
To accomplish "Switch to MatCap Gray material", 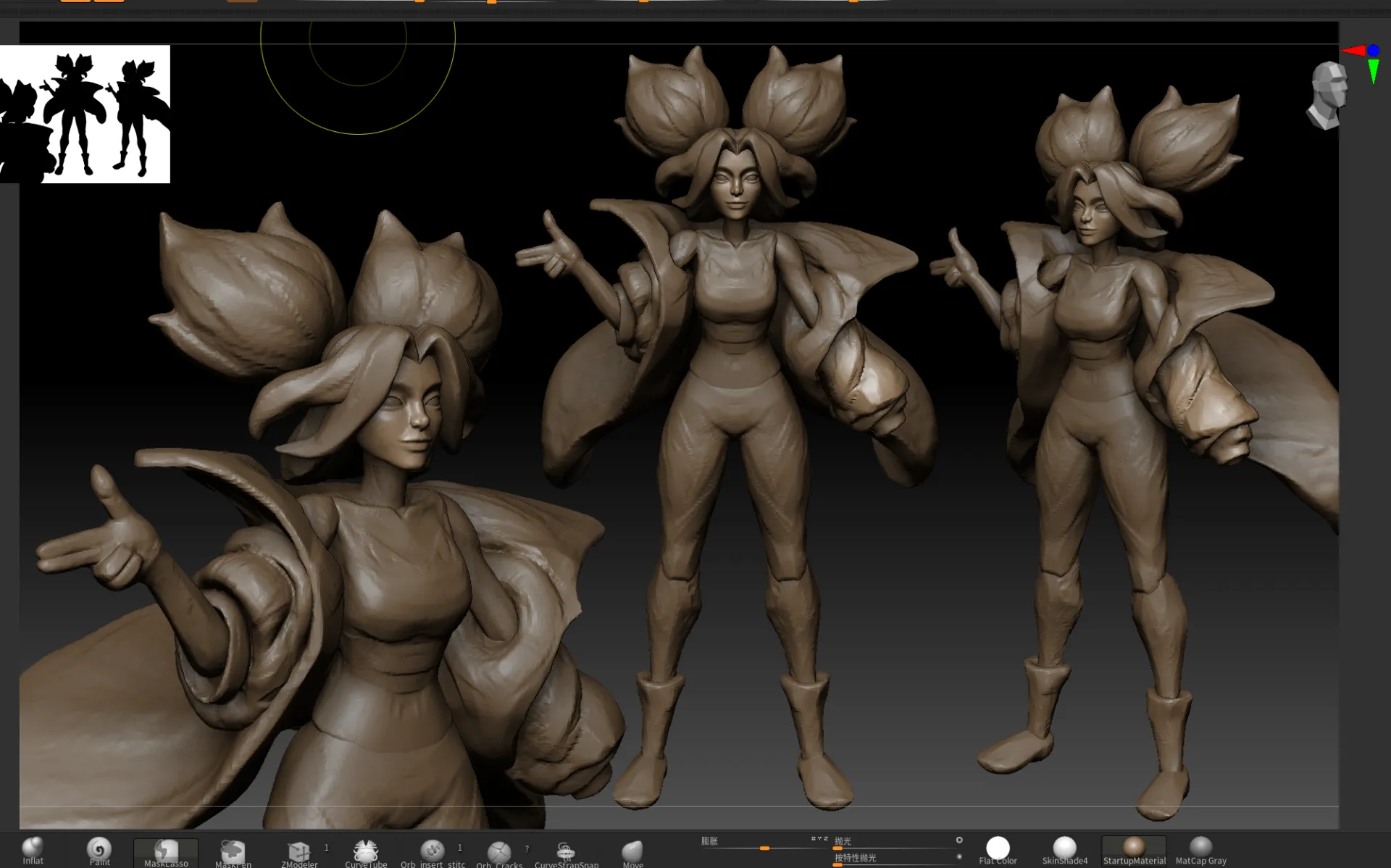I will point(1200,848).
